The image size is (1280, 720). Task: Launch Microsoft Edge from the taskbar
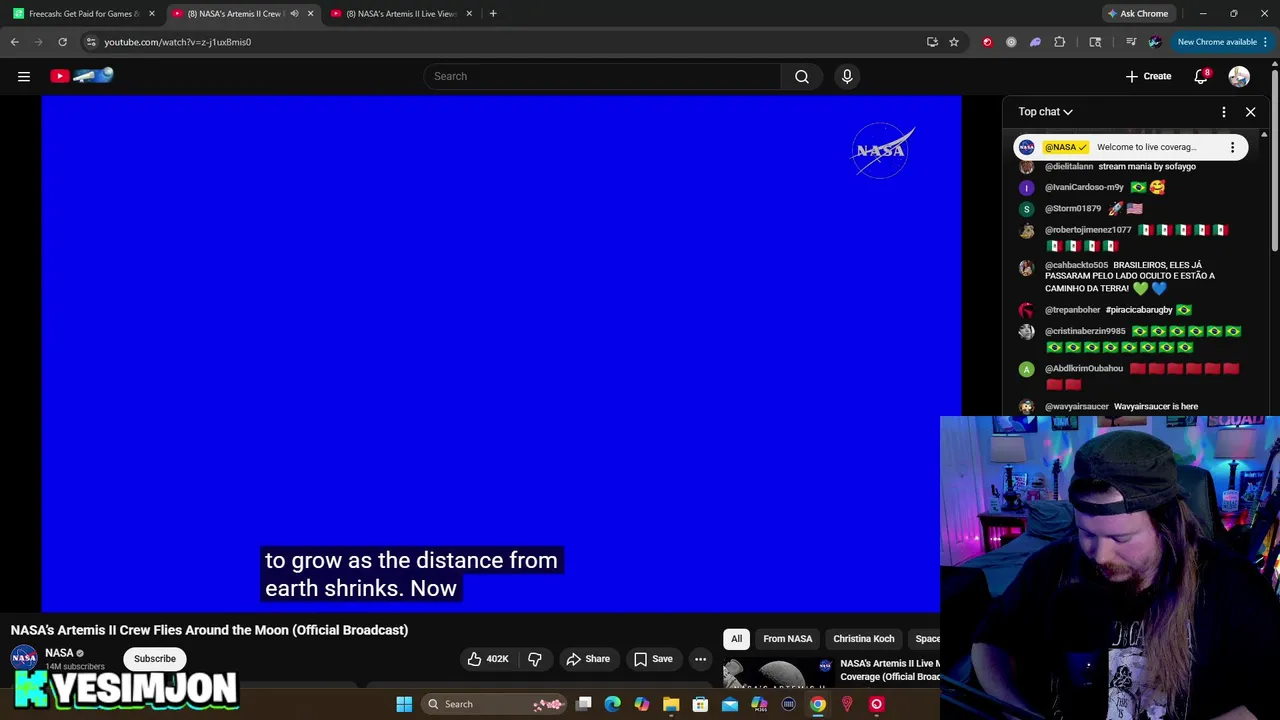(x=613, y=704)
